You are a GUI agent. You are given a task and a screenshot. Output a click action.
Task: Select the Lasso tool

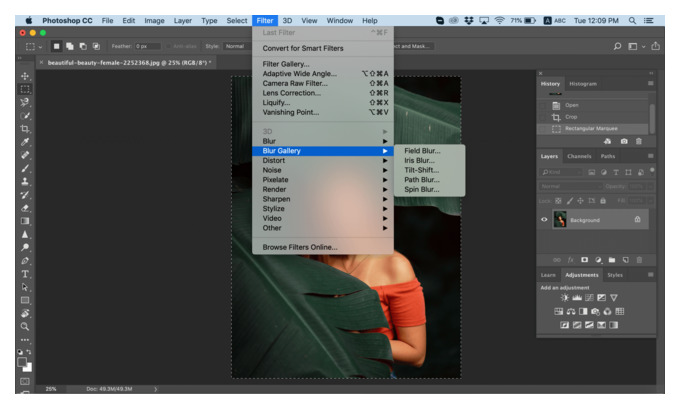pos(25,102)
